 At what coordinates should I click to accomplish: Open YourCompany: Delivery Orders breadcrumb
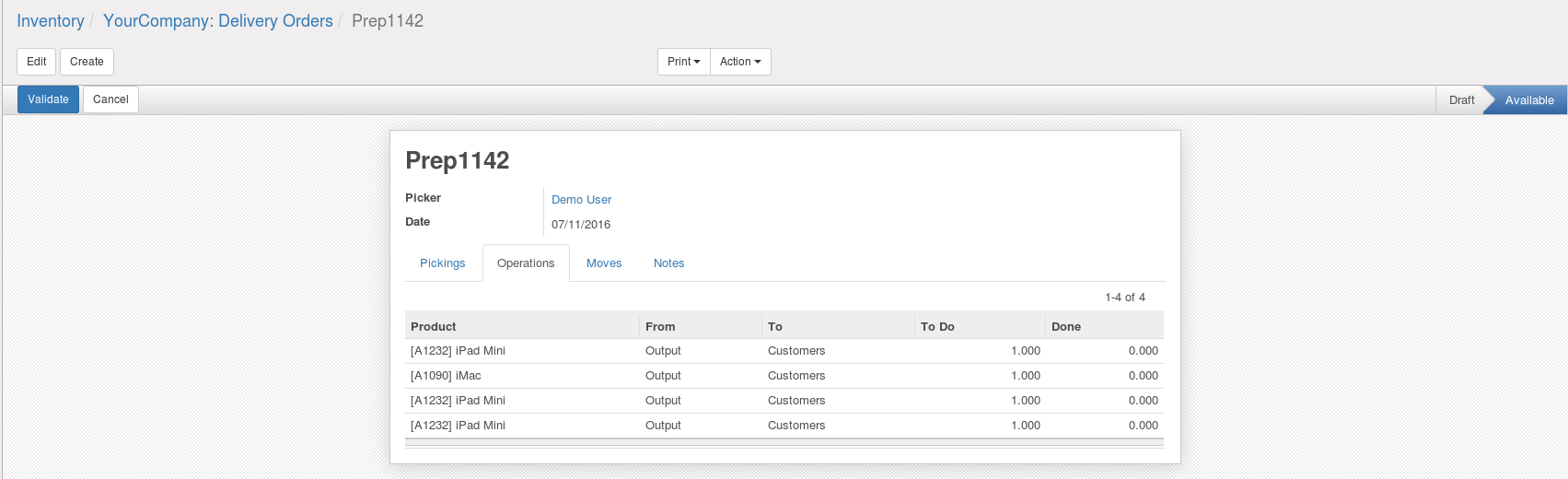click(218, 21)
